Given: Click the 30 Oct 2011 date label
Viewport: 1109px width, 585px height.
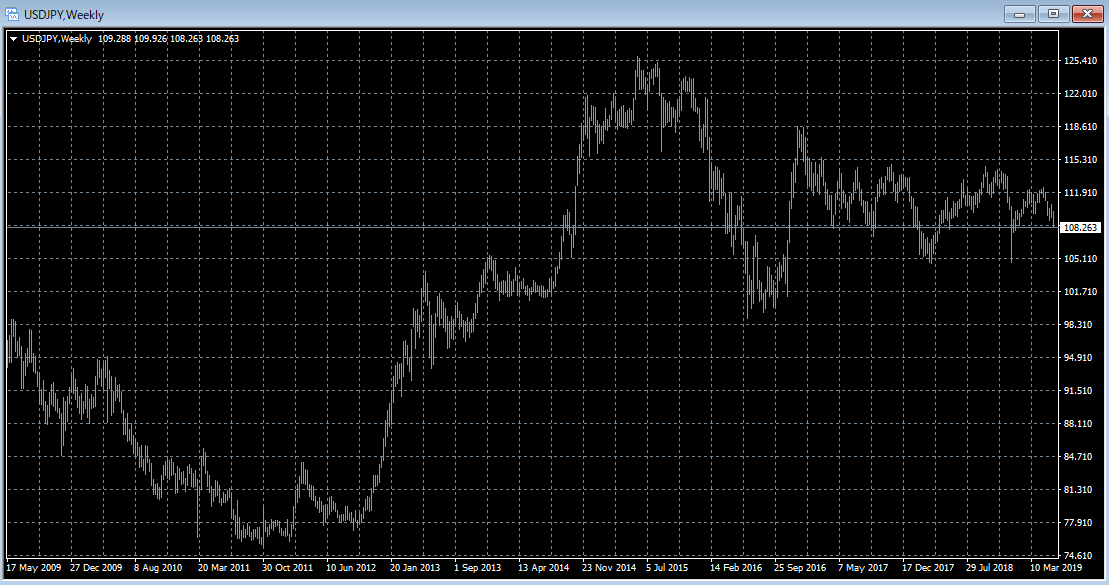Looking at the screenshot, I should pyautogui.click(x=287, y=567).
